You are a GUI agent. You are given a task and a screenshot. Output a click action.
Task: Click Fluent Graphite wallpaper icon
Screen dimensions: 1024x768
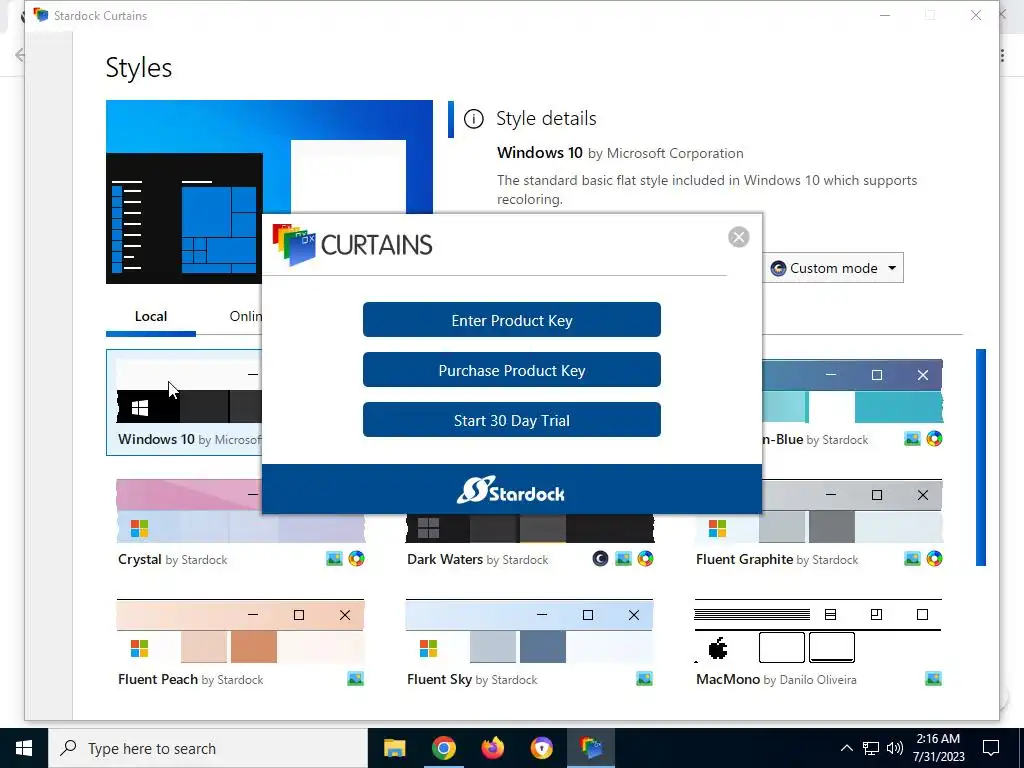(912, 559)
